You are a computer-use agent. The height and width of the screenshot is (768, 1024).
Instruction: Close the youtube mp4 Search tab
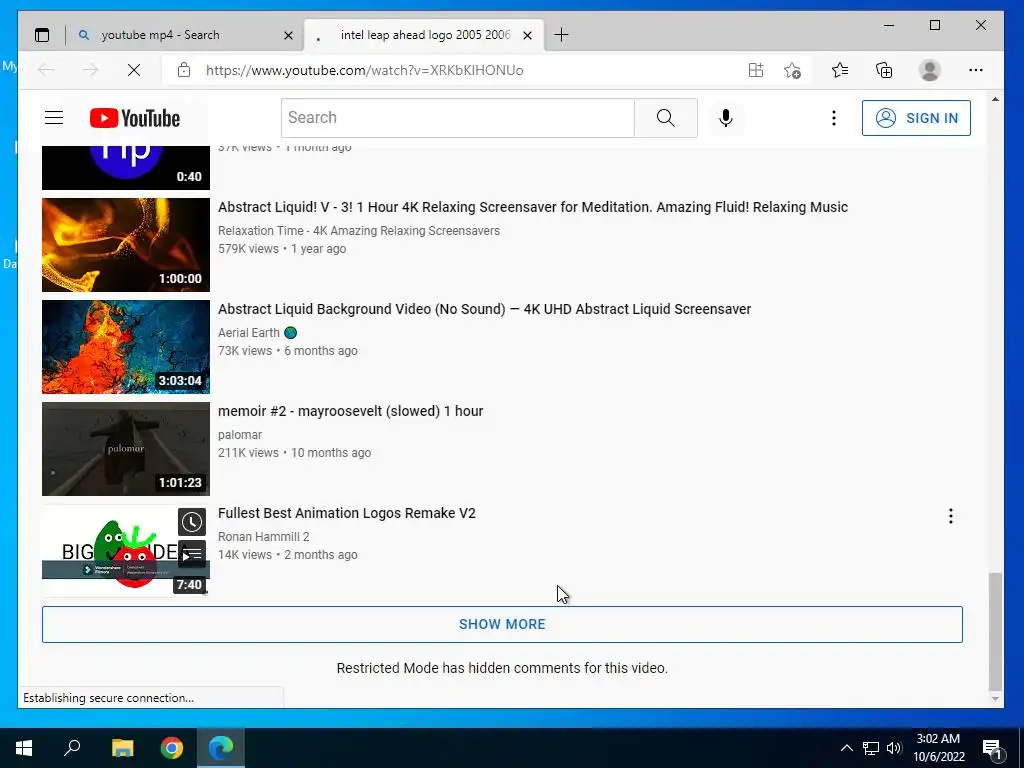point(288,35)
